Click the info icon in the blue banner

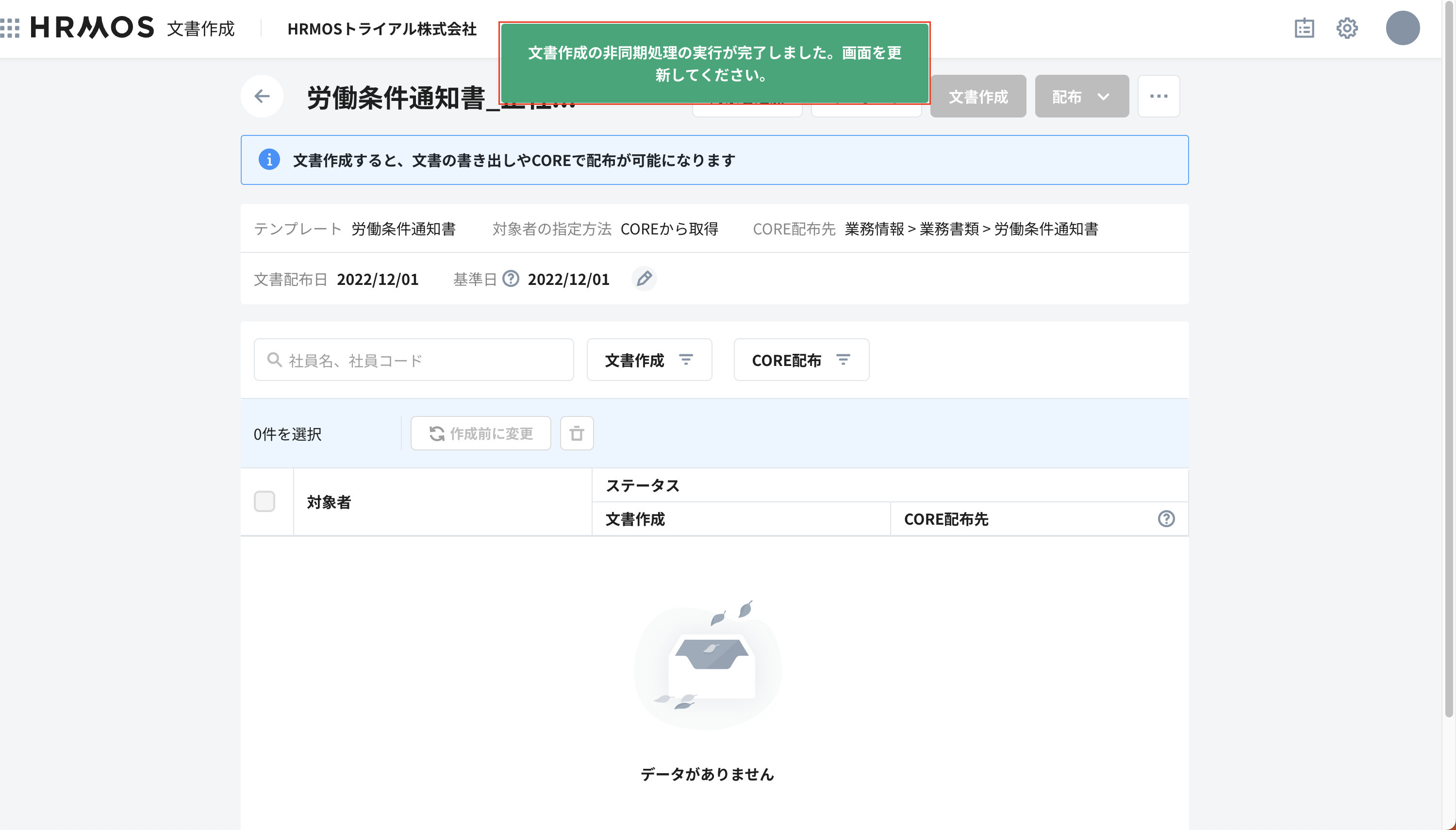pos(269,160)
